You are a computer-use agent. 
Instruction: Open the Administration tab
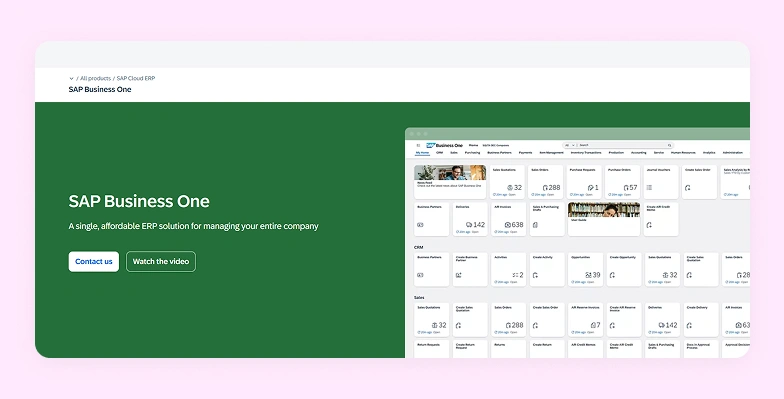pyautogui.click(x=732, y=153)
